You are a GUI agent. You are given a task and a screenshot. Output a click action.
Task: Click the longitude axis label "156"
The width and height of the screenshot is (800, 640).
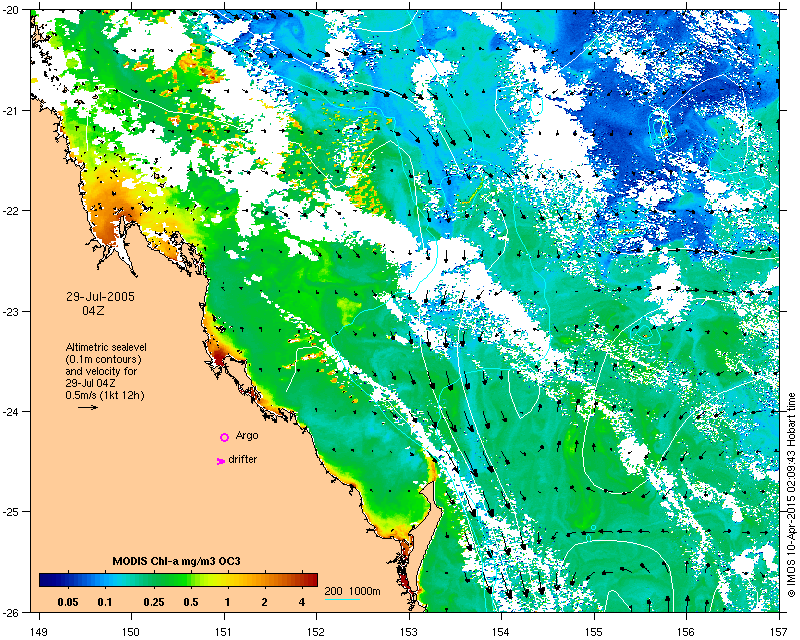[687, 632]
